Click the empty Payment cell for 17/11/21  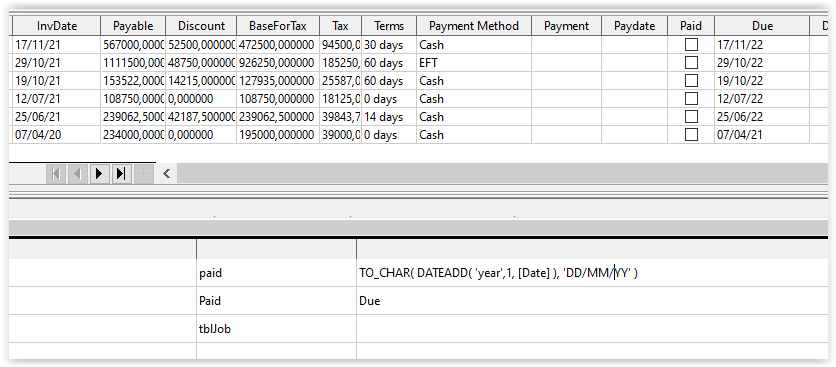point(567,45)
